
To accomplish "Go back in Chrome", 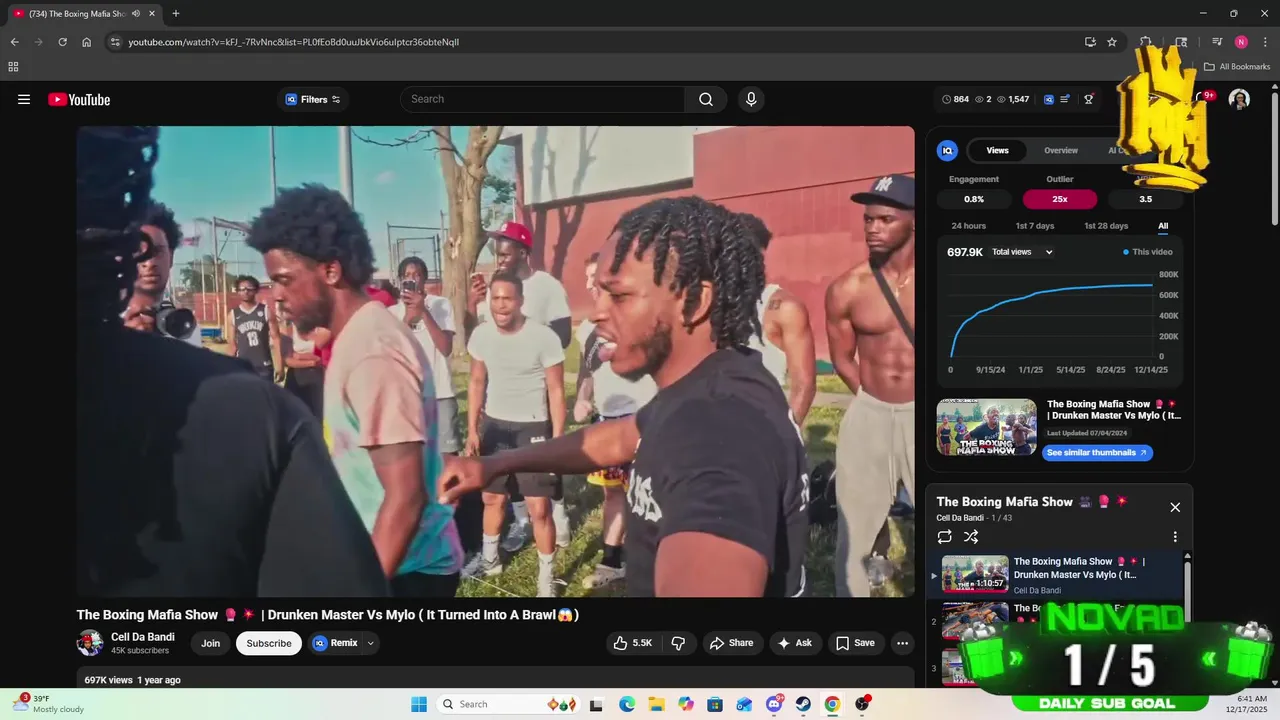I will [x=14, y=42].
